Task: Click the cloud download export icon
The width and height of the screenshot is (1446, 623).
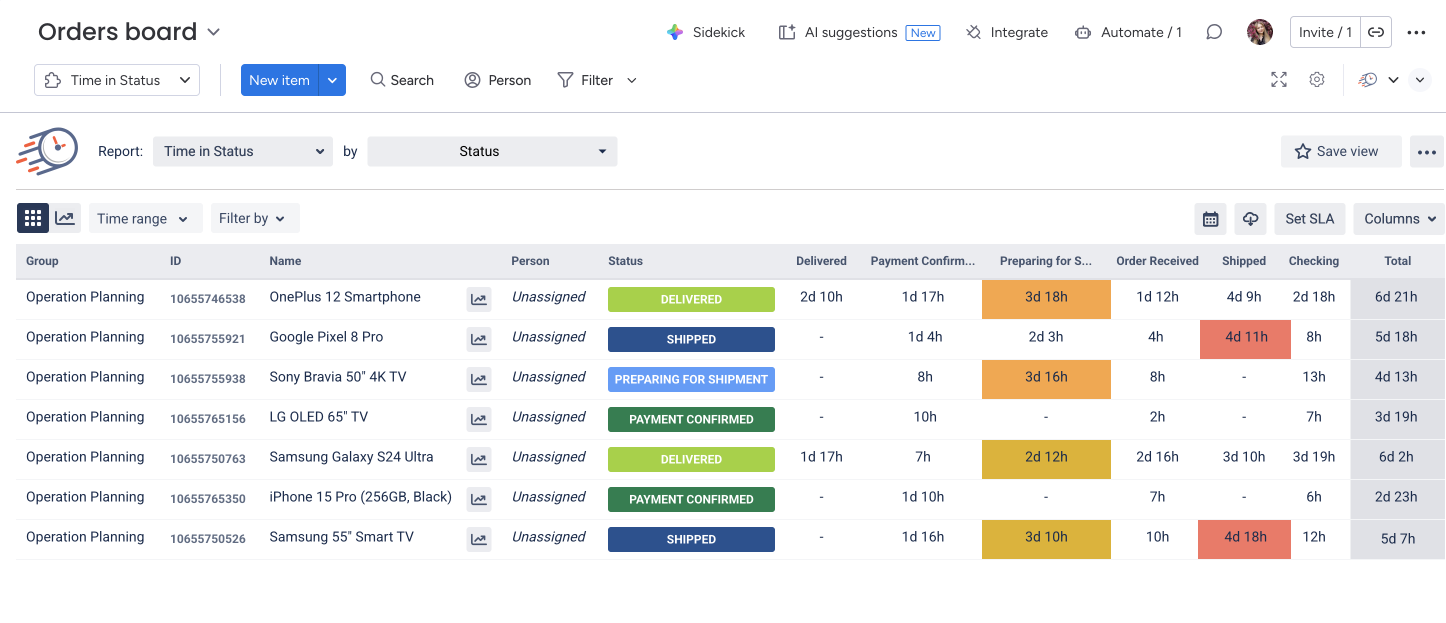Action: tap(1250, 219)
